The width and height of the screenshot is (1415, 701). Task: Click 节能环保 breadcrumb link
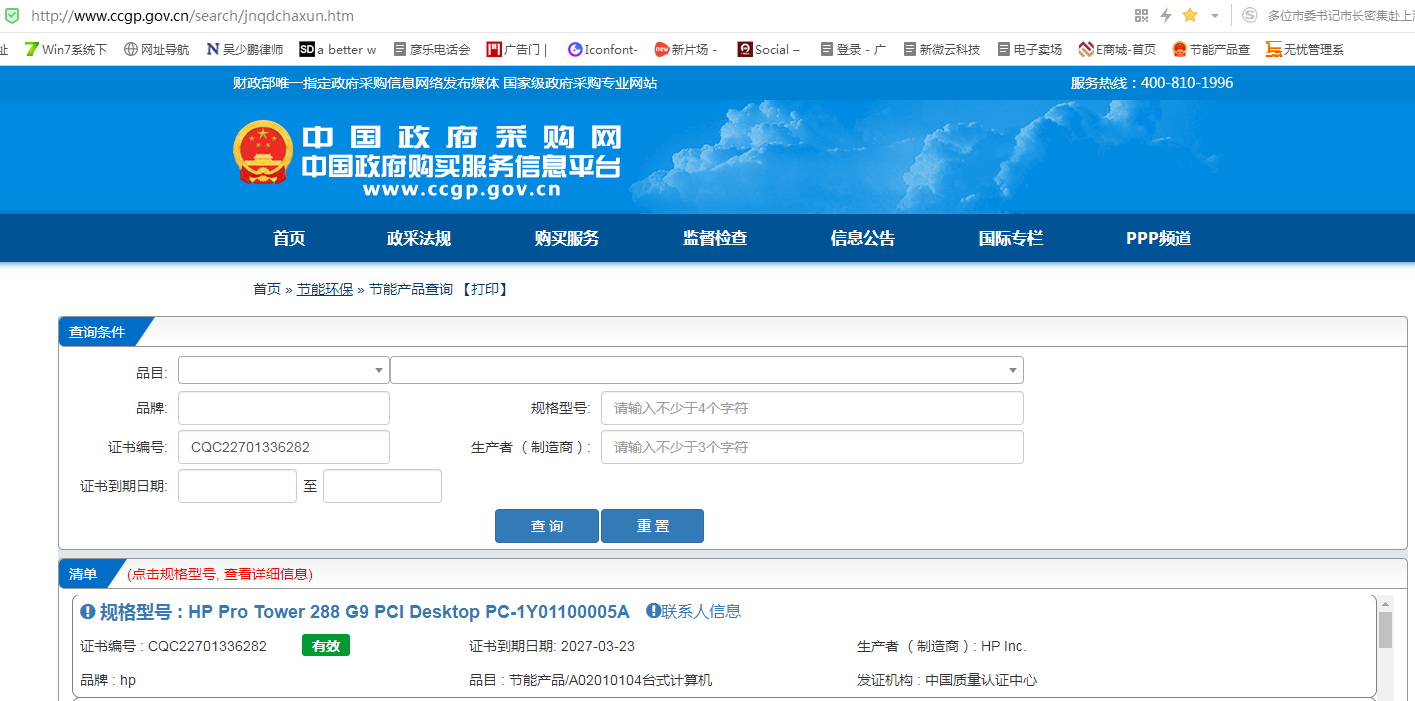[325, 289]
